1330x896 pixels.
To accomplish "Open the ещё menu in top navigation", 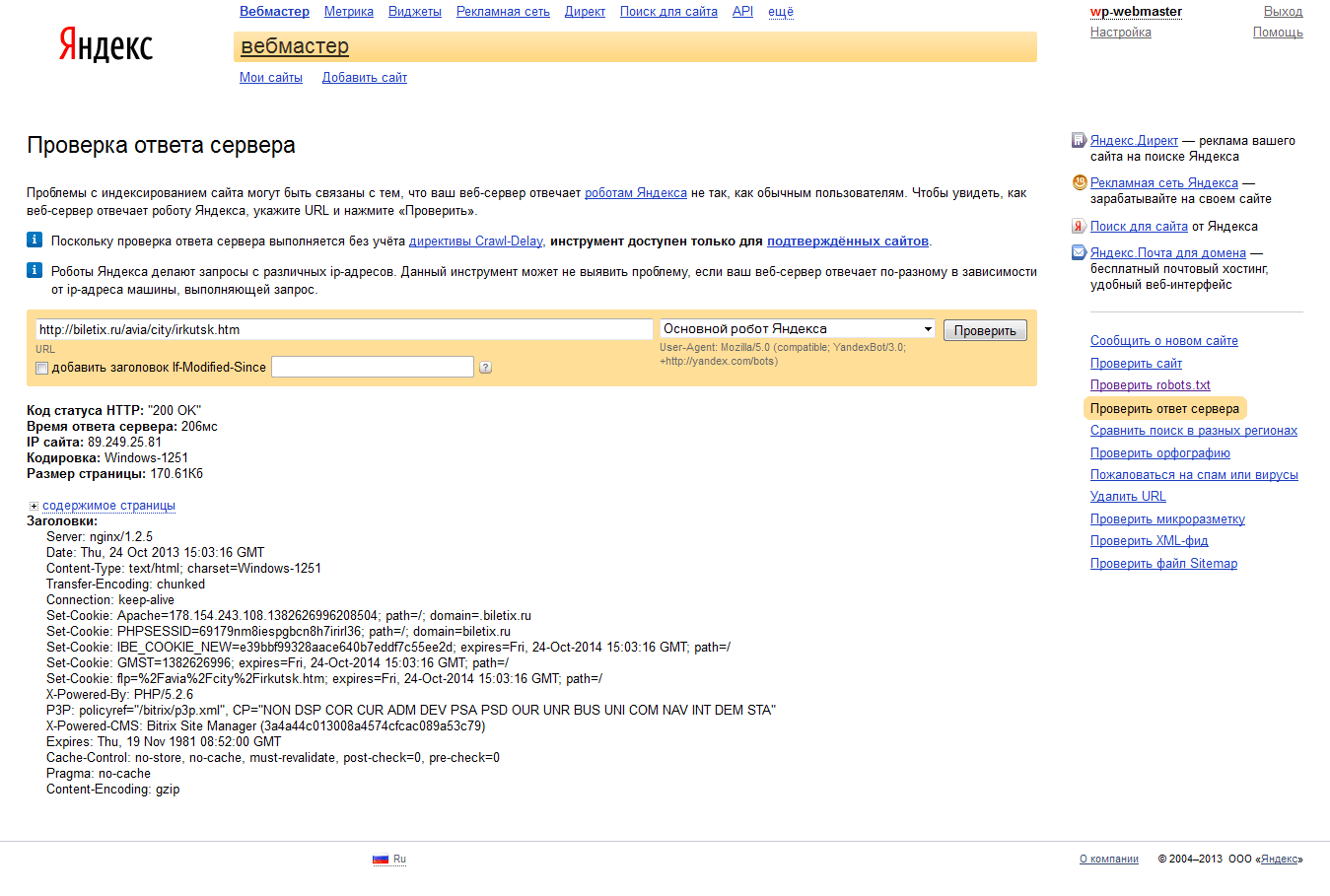I will pos(781,12).
